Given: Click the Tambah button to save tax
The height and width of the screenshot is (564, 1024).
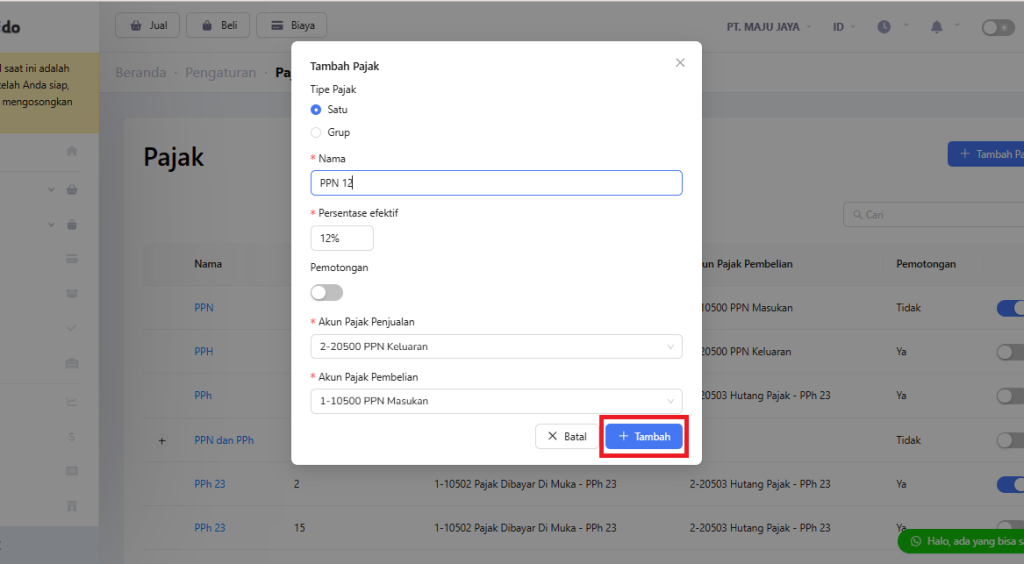Looking at the screenshot, I should click(644, 437).
